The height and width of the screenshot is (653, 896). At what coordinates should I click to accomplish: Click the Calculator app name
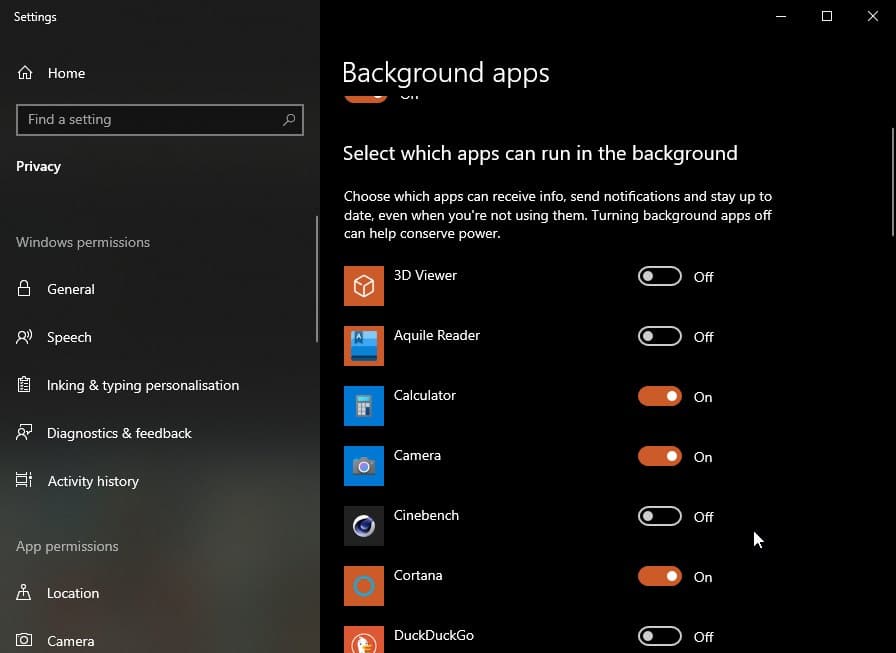(425, 395)
